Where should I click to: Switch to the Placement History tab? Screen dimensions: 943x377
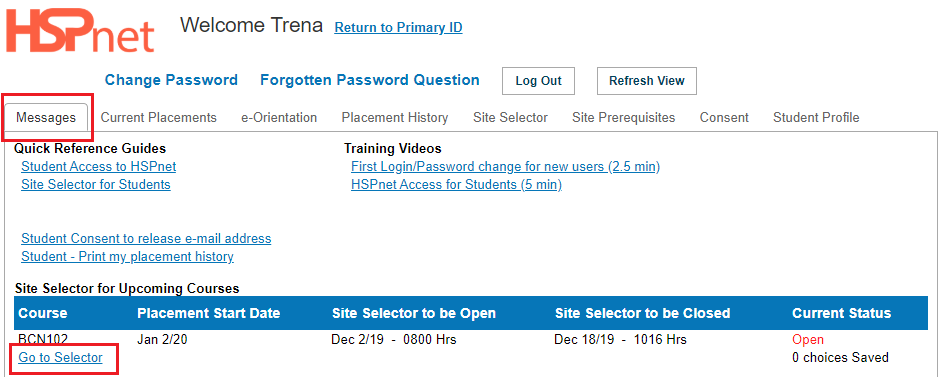coord(395,118)
